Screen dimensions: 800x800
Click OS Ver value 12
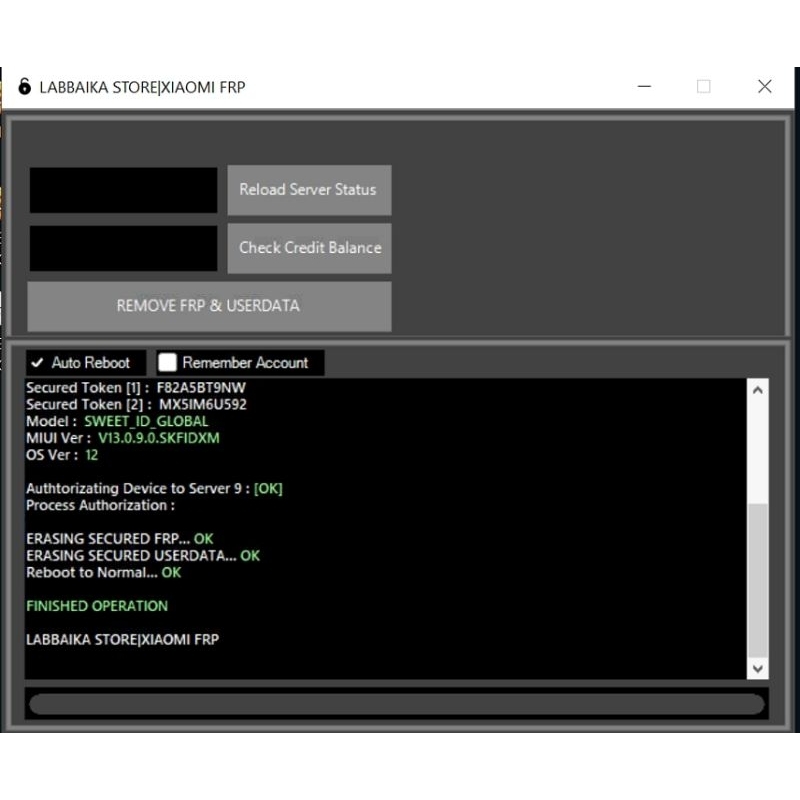[x=91, y=455]
